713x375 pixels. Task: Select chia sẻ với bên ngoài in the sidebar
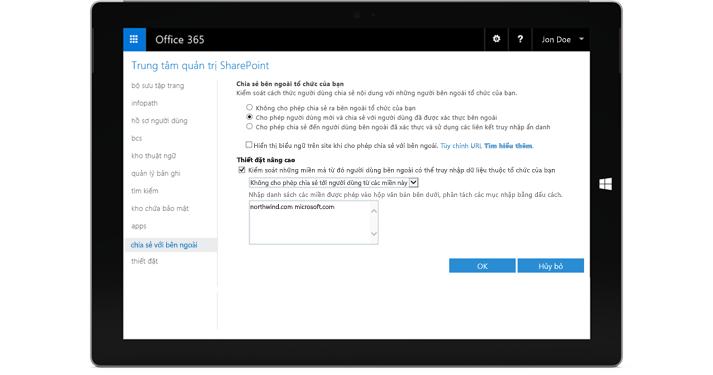170,245
